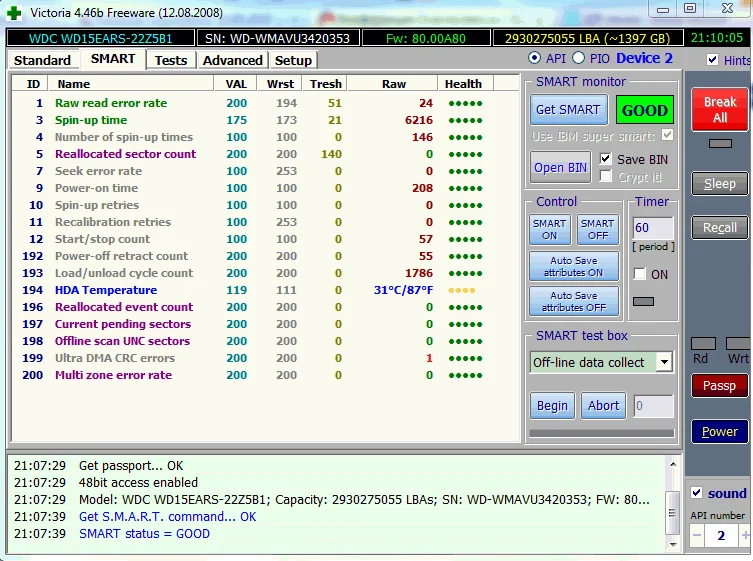The image size is (753, 561).
Task: Click the Rd activity indicator
Action: pos(703,344)
